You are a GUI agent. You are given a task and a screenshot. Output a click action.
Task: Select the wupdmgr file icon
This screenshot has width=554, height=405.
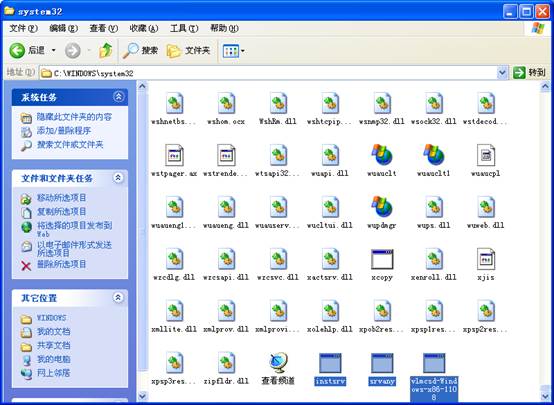(382, 207)
